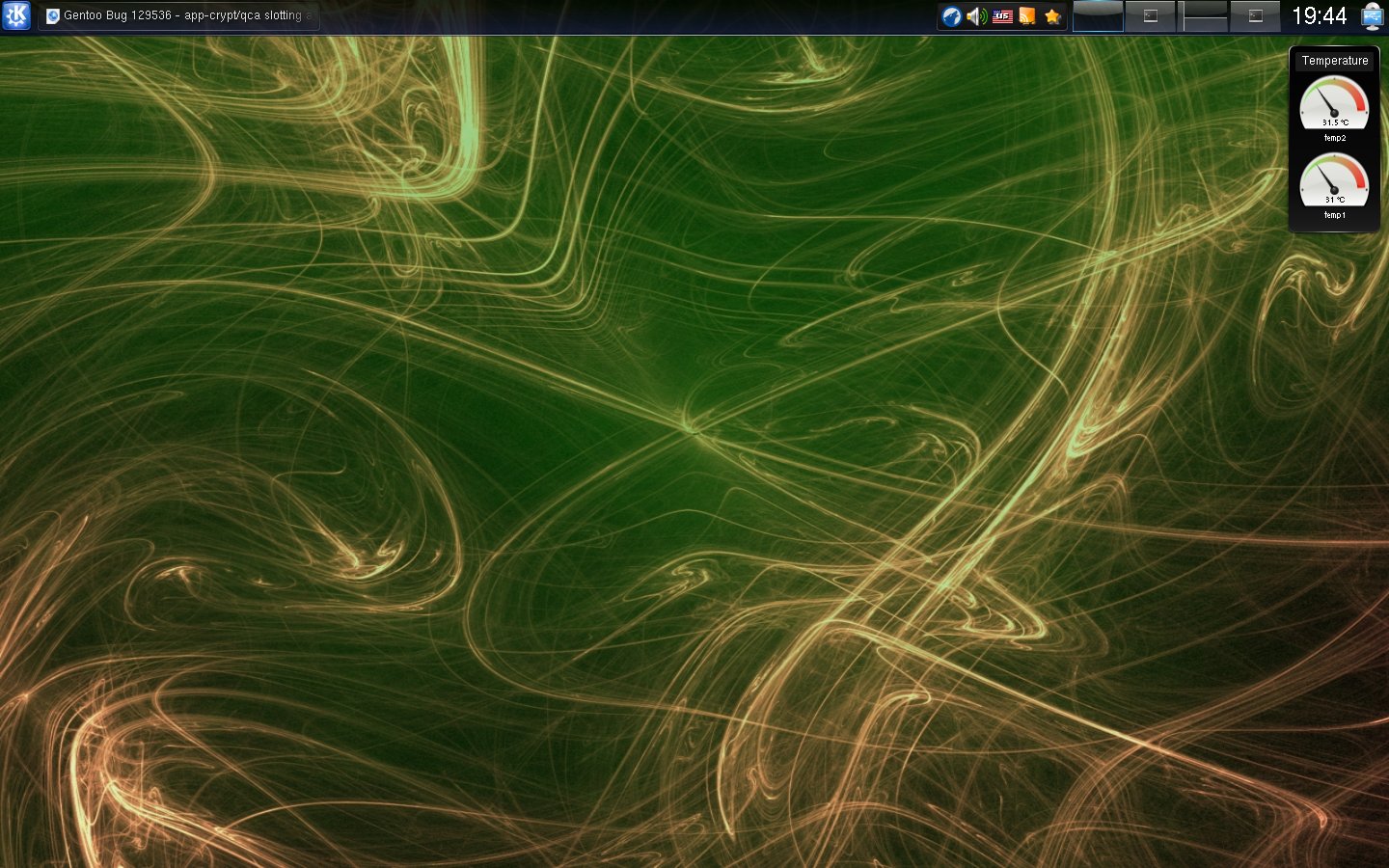Image resolution: width=1389 pixels, height=868 pixels.
Task: Open the KDE application launcher menu
Action: click(x=16, y=15)
